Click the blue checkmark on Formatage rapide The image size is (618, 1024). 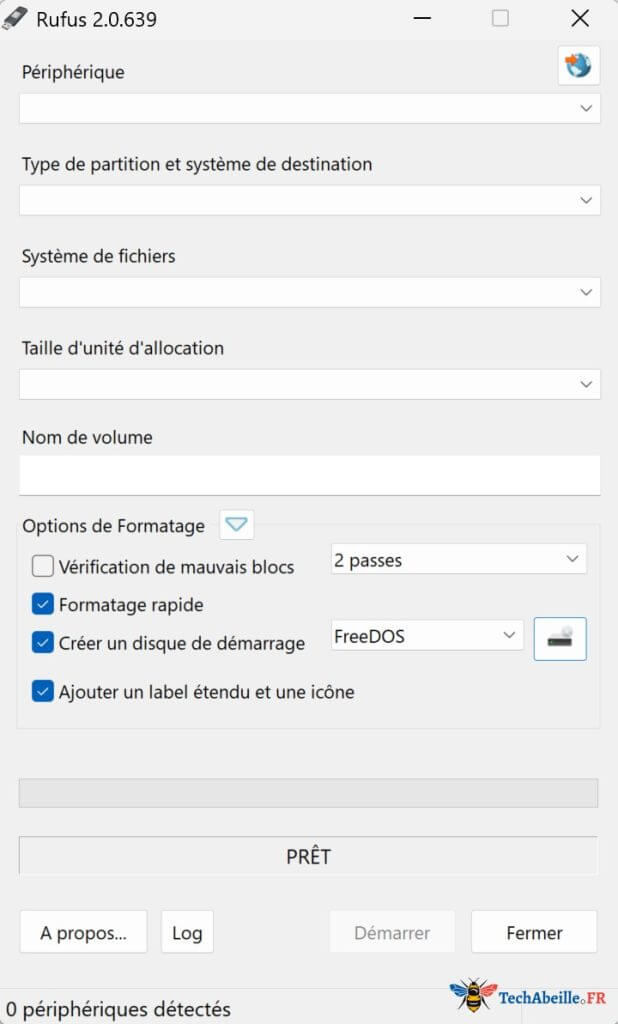[x=43, y=604]
